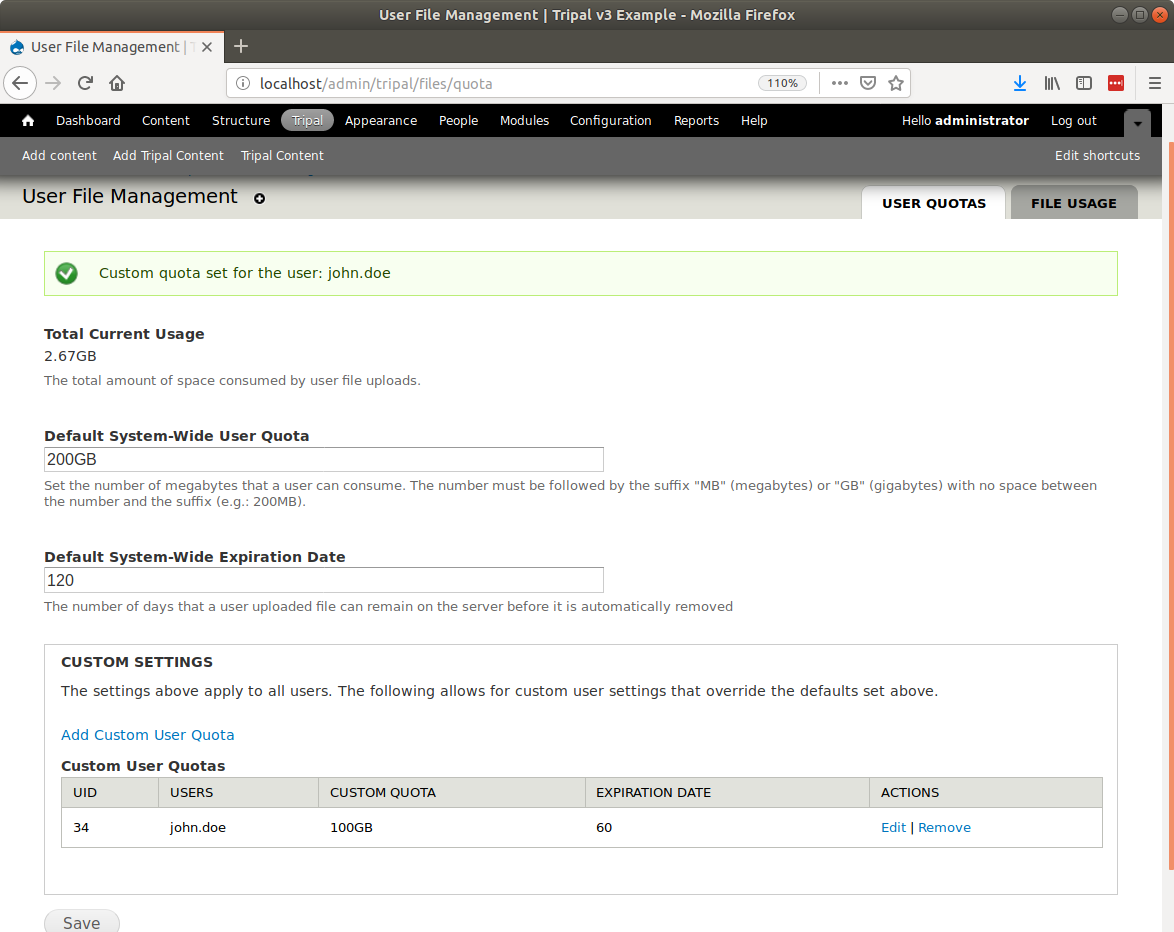Screen dimensions: 1174x932
Task: Bookmark this page with the star icon
Action: pyautogui.click(x=896, y=83)
